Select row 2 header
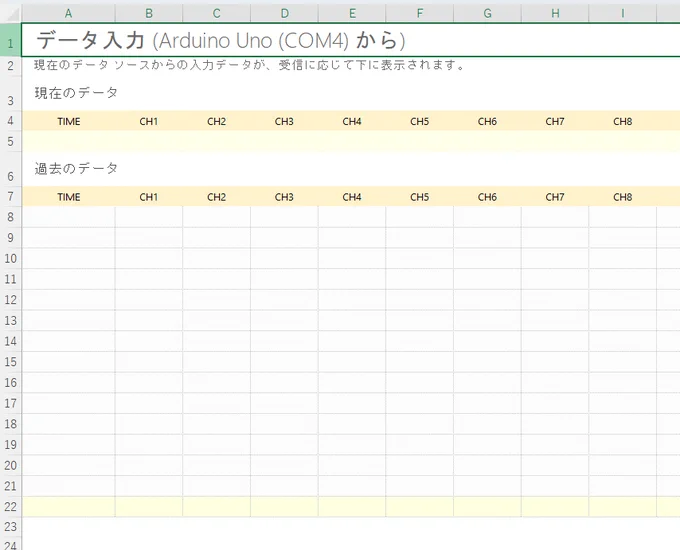 (x=10, y=66)
